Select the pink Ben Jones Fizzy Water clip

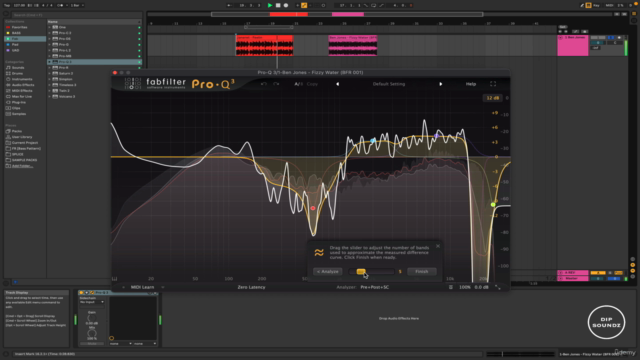pyautogui.click(x=353, y=45)
